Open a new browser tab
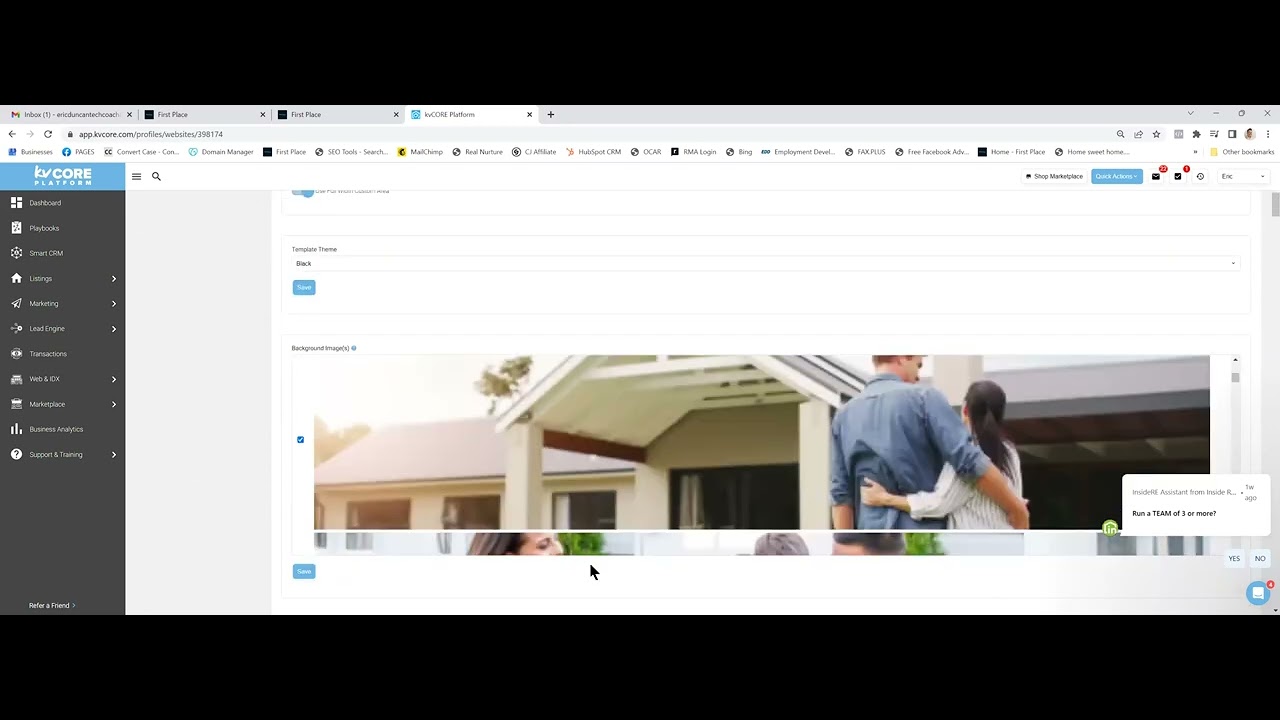The height and width of the screenshot is (720, 1280). pos(550,114)
